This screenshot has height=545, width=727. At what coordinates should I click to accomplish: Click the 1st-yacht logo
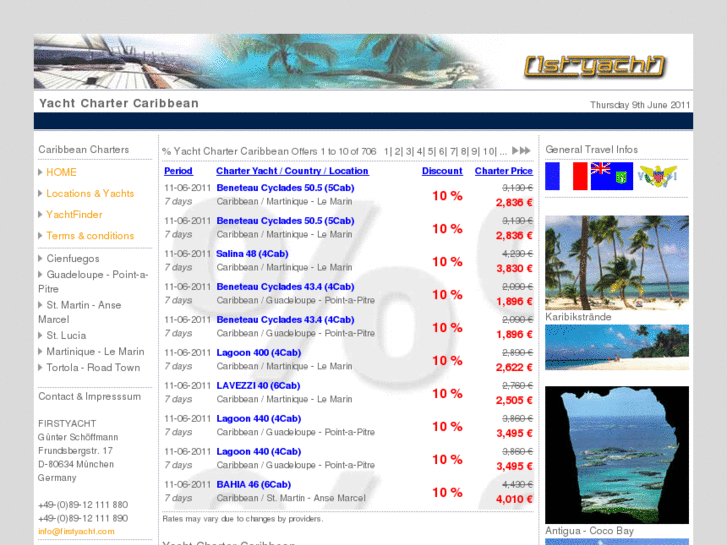click(594, 66)
